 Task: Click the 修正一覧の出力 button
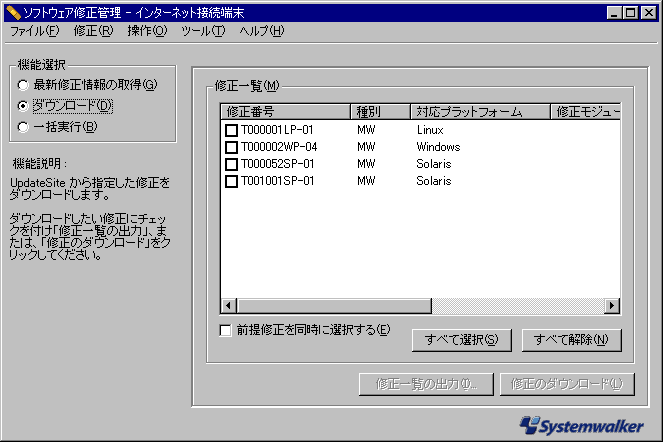(426, 384)
